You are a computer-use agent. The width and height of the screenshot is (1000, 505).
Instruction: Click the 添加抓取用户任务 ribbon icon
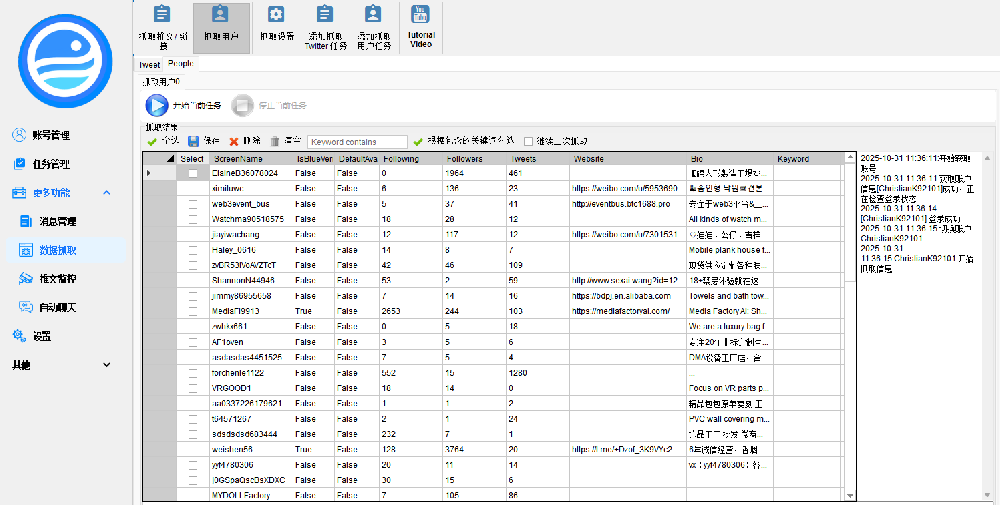(372, 15)
